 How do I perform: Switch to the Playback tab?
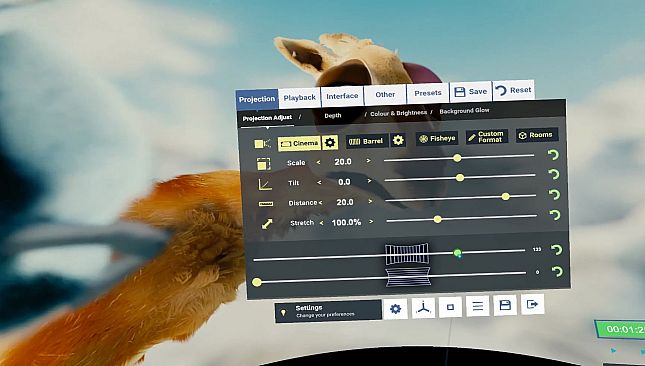(x=299, y=97)
